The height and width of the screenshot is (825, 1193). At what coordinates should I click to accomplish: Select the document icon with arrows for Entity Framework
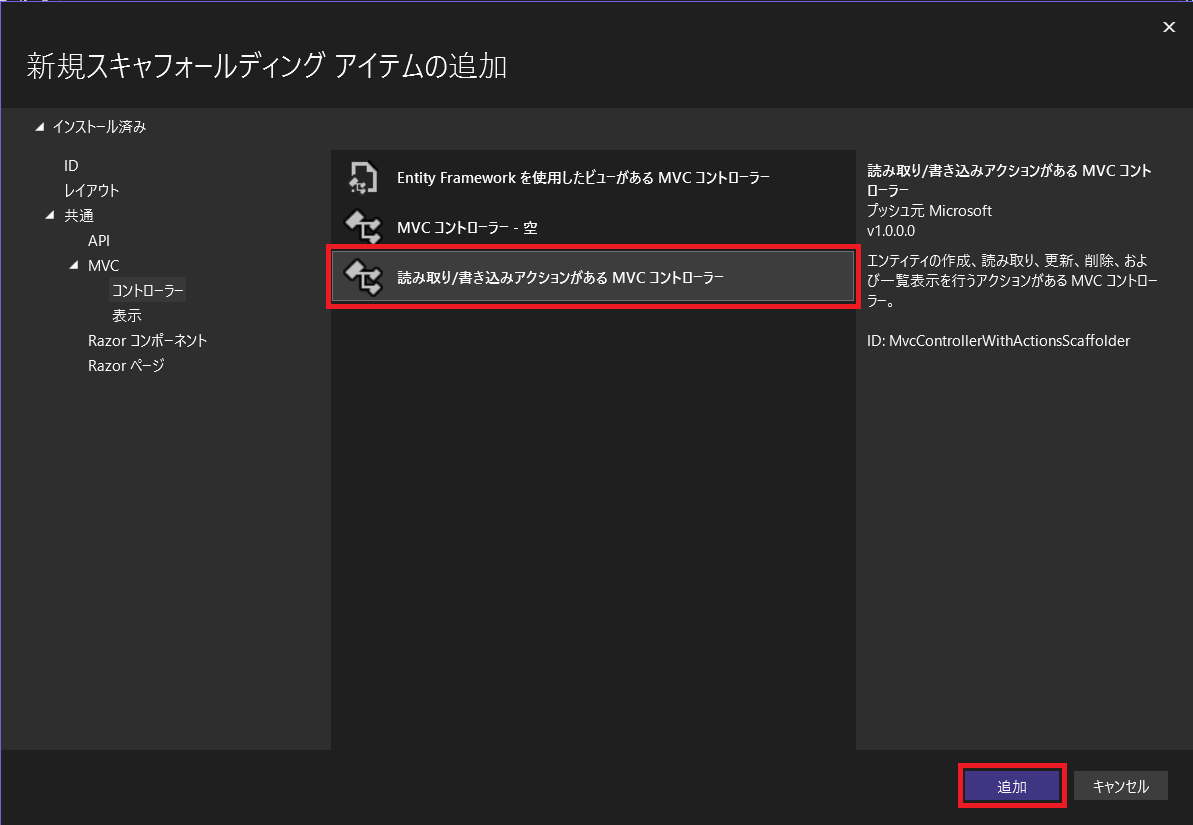pos(362,177)
